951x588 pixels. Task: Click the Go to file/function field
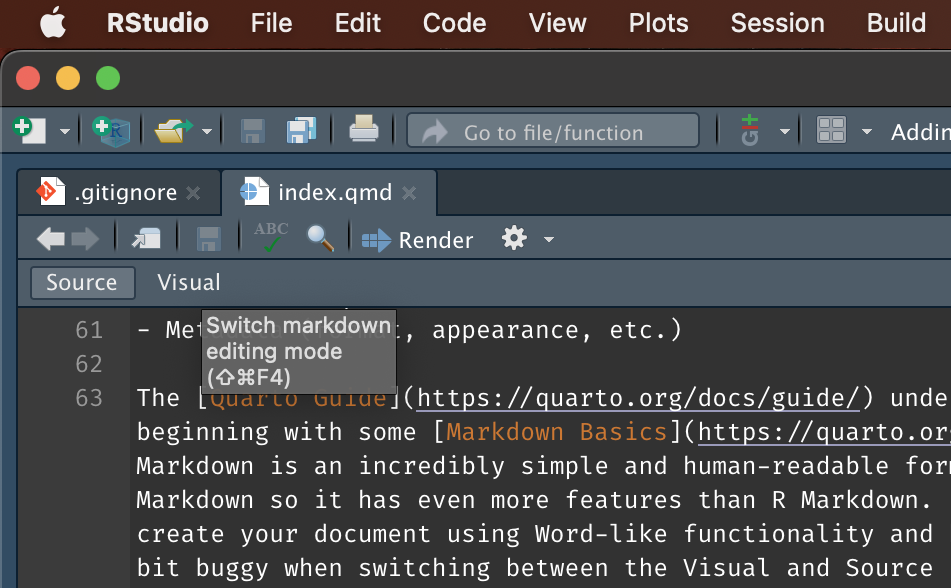pyautogui.click(x=553, y=131)
